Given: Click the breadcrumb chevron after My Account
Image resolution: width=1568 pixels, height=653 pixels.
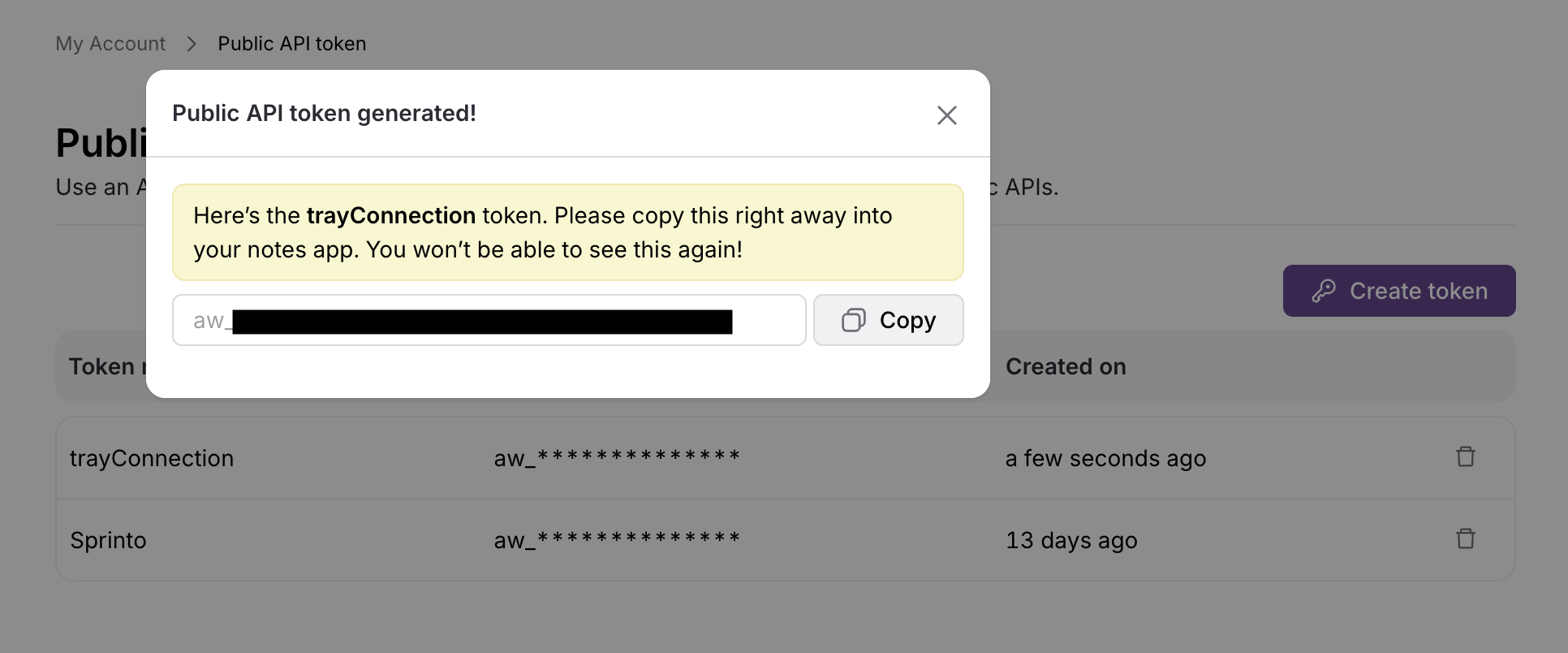Looking at the screenshot, I should click(192, 43).
